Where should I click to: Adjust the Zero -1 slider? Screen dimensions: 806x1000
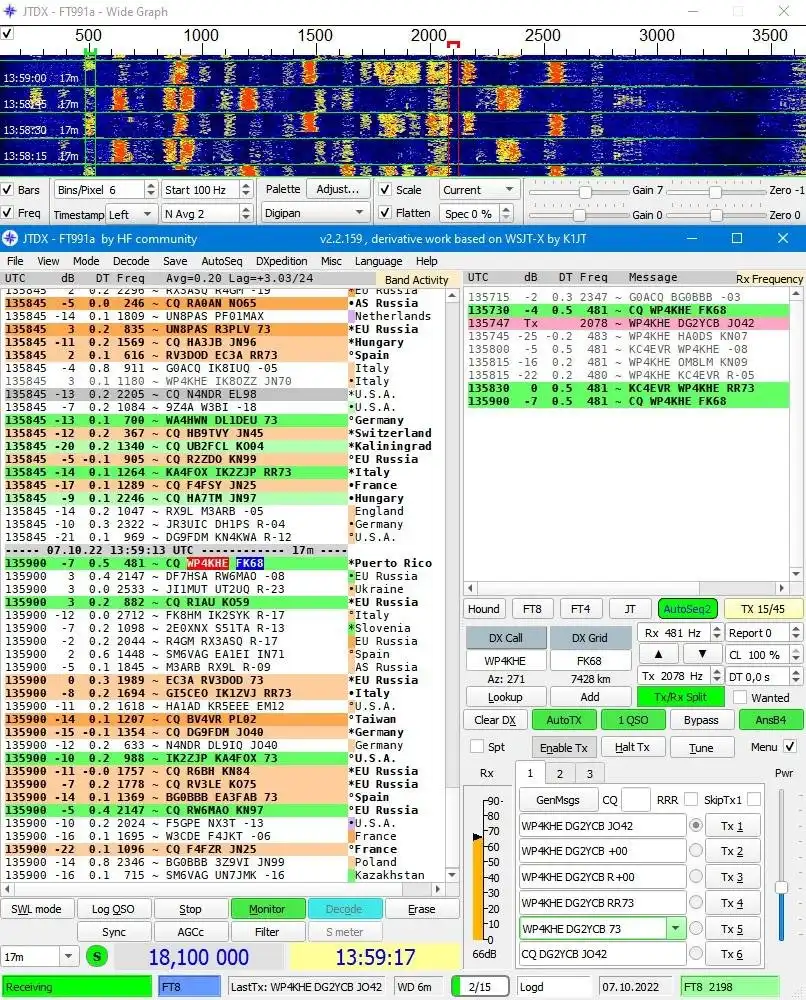tap(715, 192)
